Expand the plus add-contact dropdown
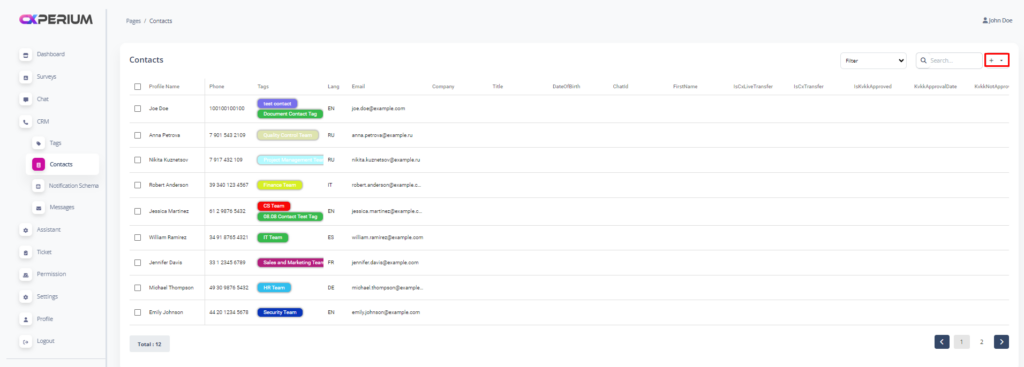 [997, 60]
